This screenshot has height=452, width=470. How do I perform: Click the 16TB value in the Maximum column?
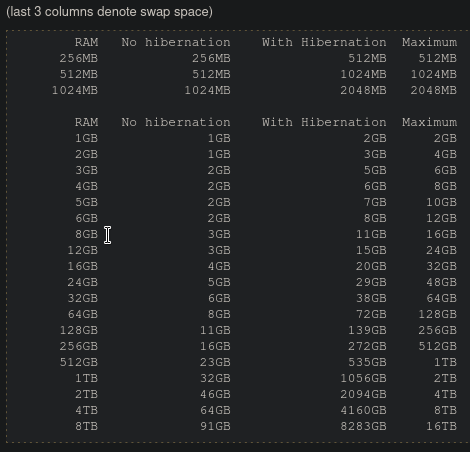coord(441,426)
